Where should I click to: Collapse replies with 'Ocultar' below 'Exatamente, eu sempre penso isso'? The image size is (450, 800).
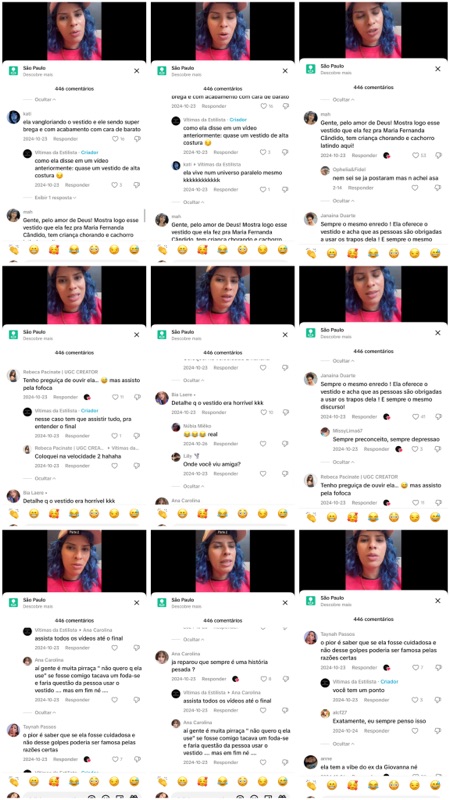coord(343,744)
